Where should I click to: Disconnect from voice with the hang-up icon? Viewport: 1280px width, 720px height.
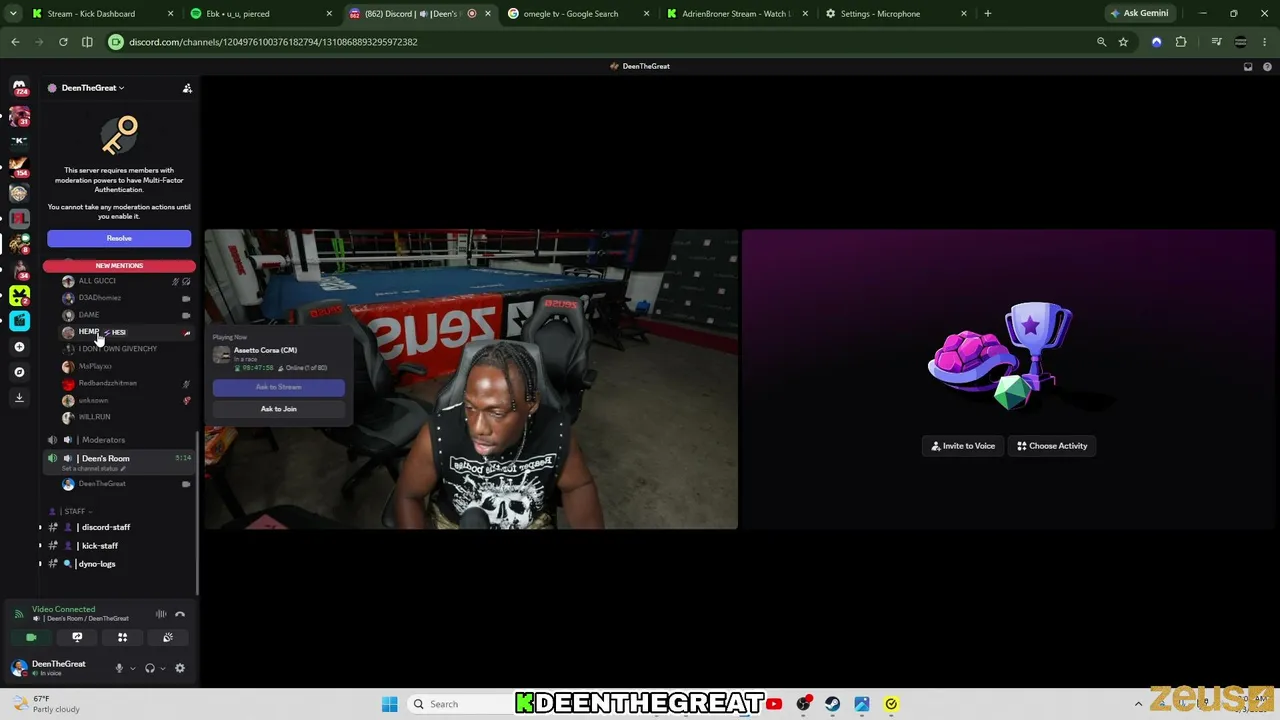click(x=180, y=614)
